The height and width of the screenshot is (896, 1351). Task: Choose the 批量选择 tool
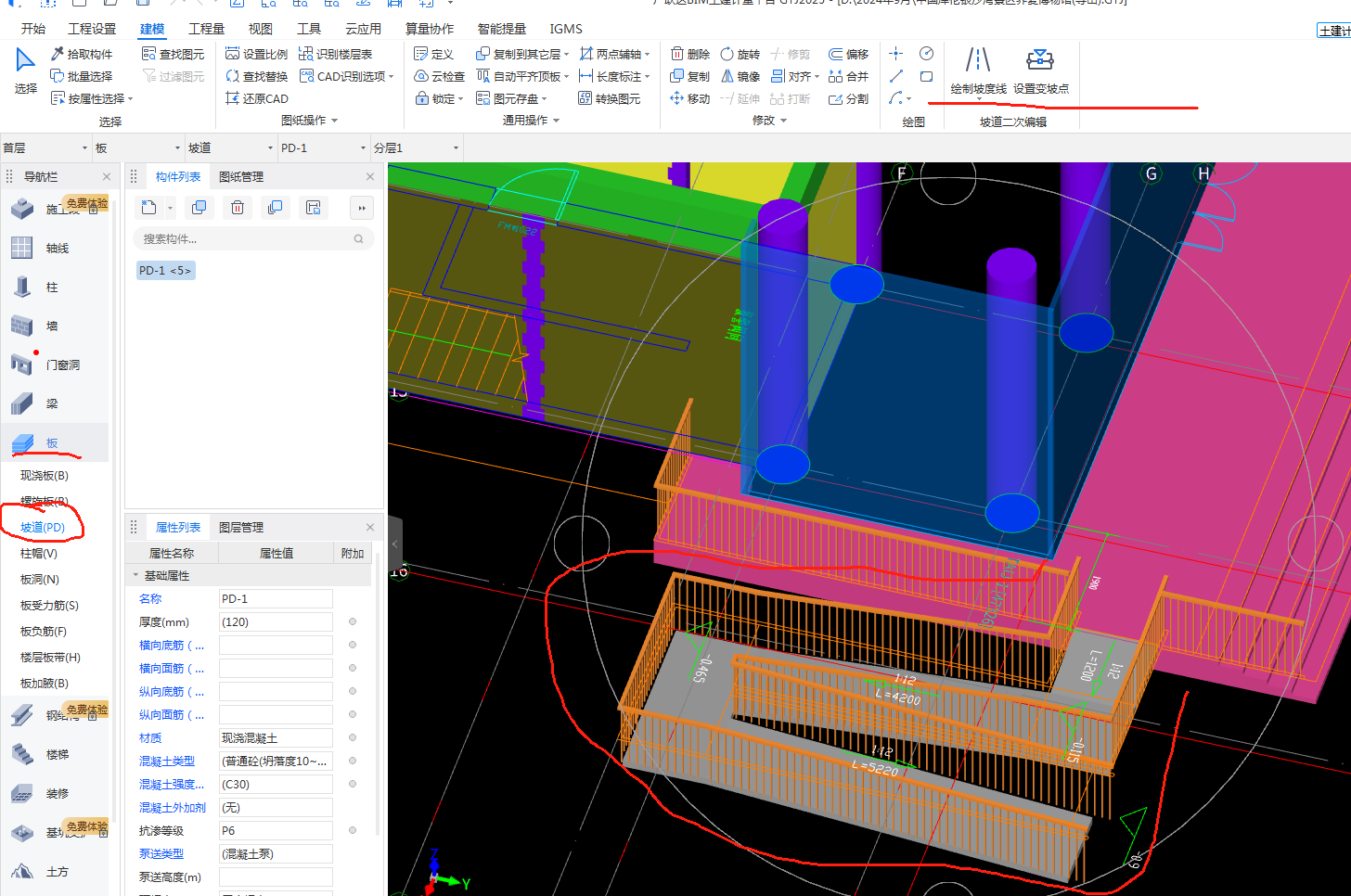coord(82,76)
